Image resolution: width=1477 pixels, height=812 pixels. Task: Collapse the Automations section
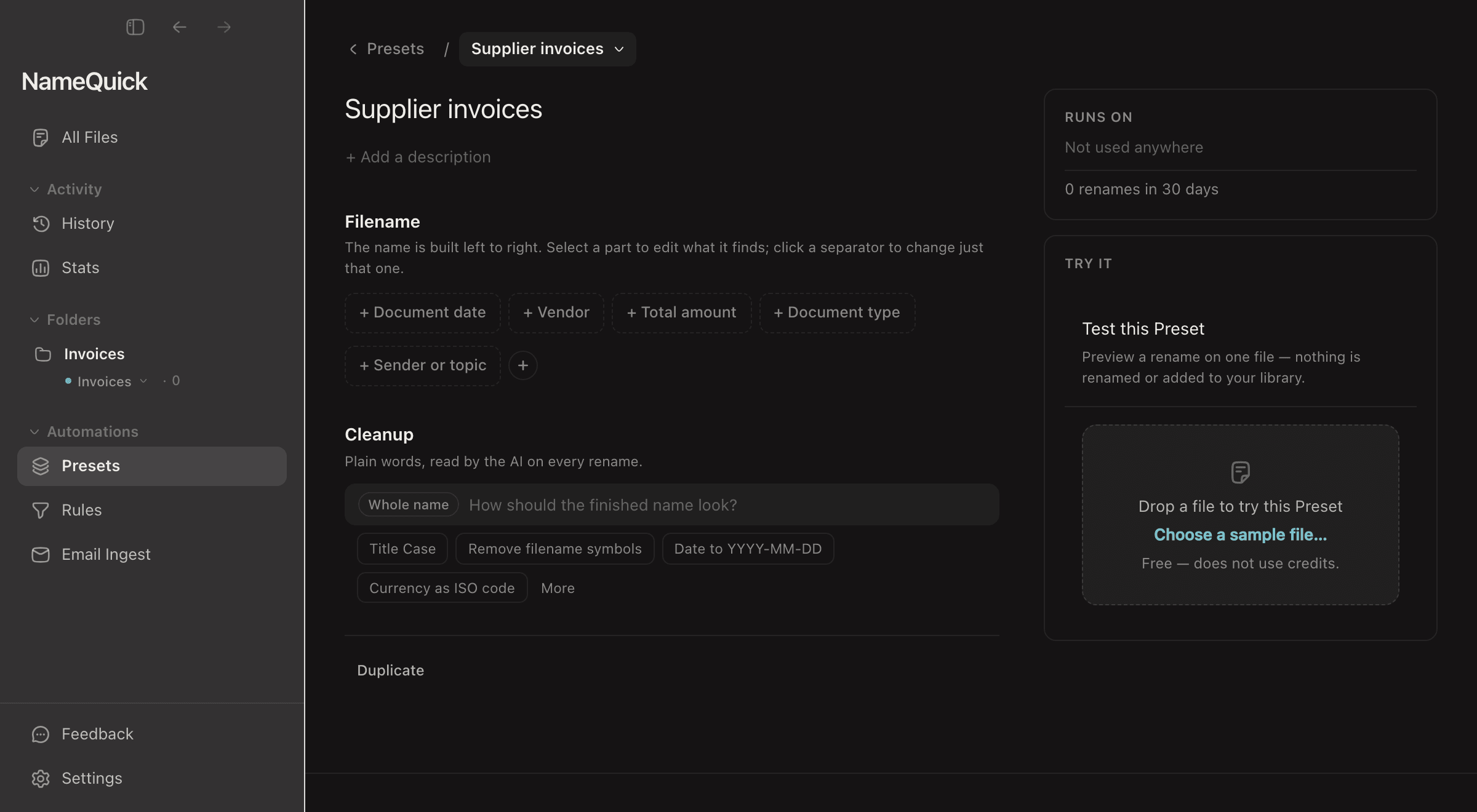(84, 431)
